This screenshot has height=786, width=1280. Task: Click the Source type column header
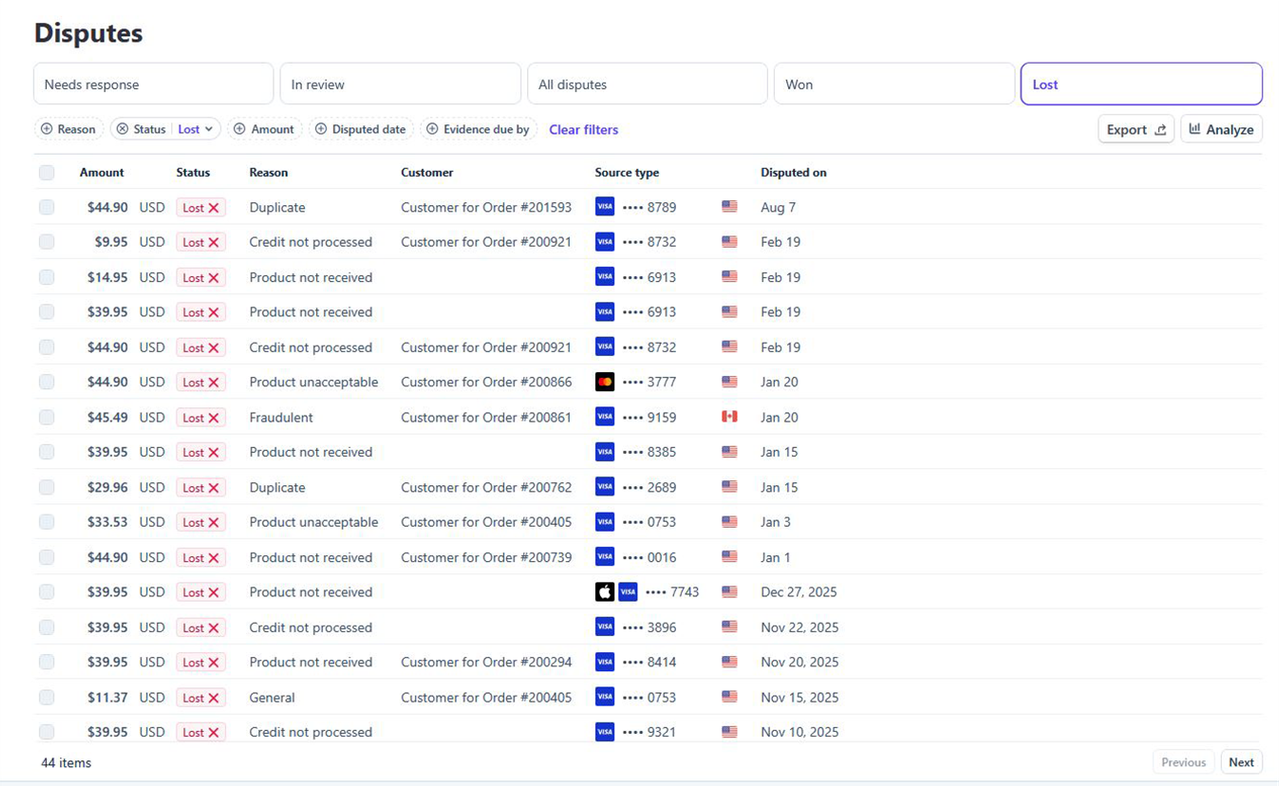pos(627,172)
